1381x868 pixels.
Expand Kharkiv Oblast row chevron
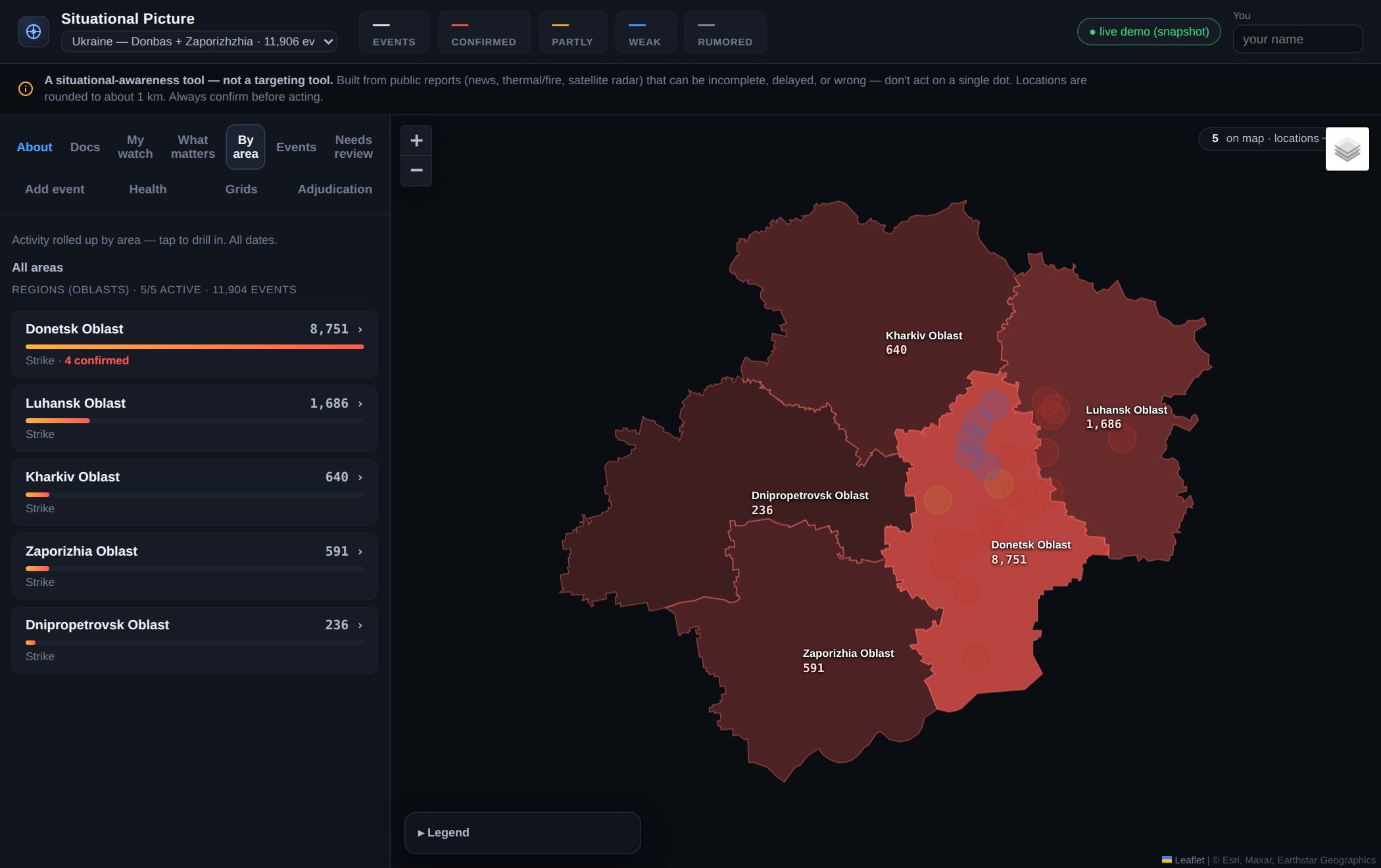tap(360, 477)
